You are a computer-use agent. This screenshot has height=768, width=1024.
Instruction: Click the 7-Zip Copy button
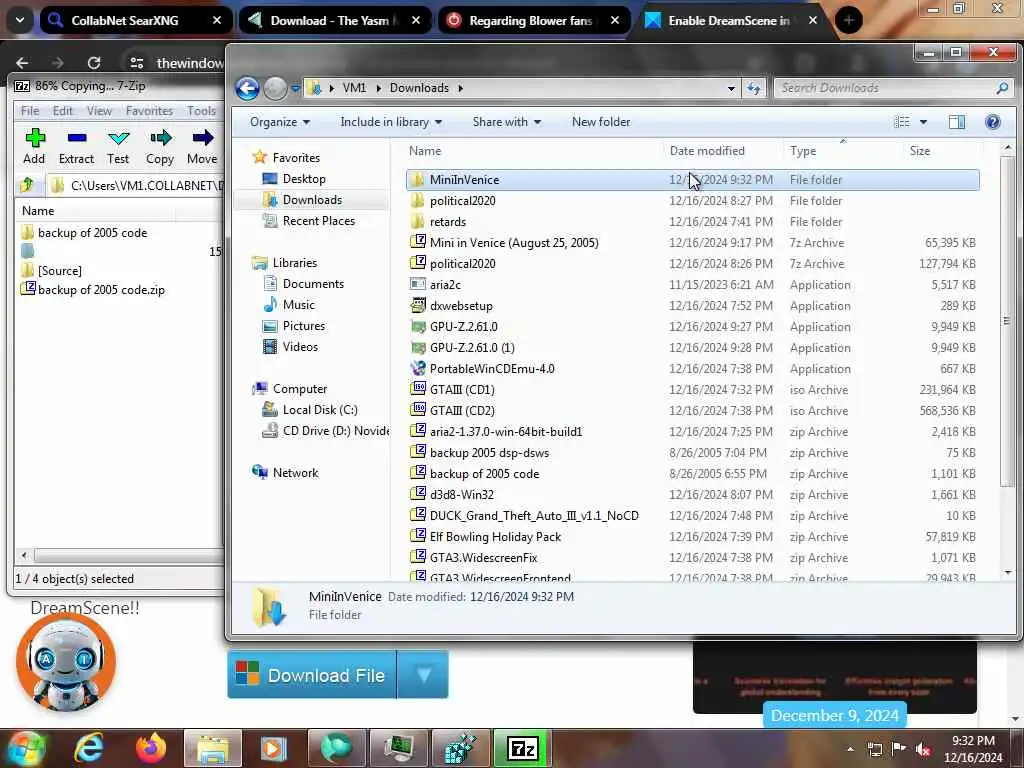tap(160, 146)
